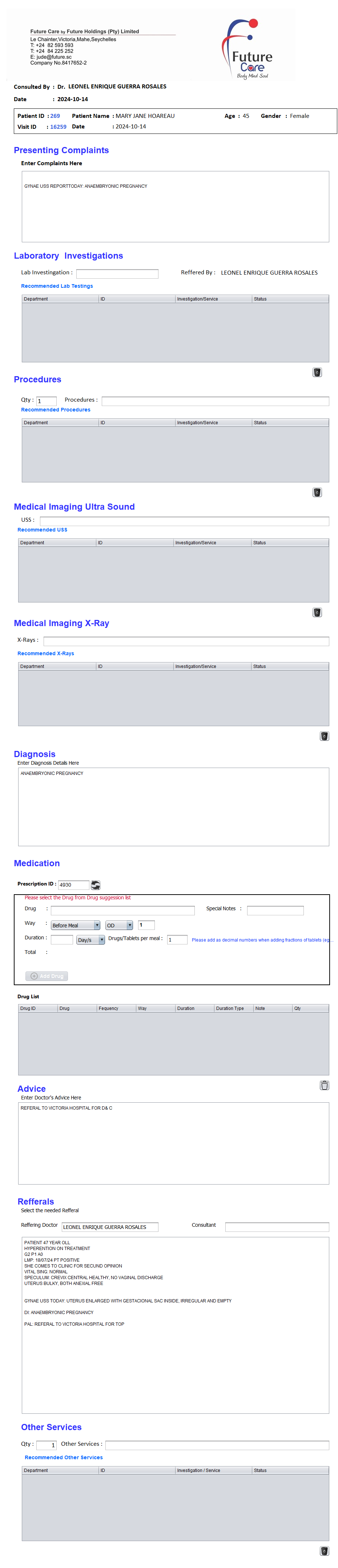338x1568 pixels.
Task: Expand the OD frequency dropdown
Action: pos(119,925)
